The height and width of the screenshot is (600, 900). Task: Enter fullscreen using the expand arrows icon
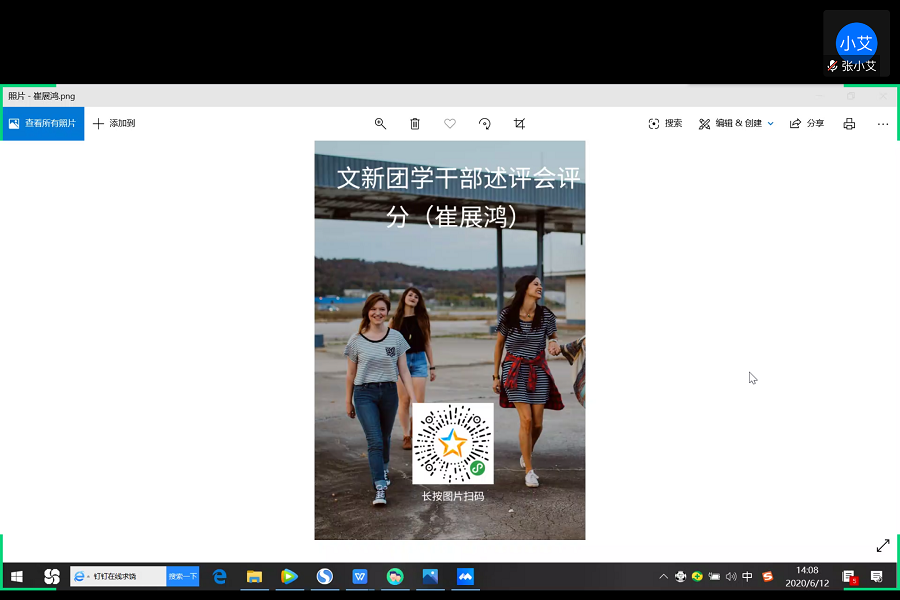[x=883, y=546]
